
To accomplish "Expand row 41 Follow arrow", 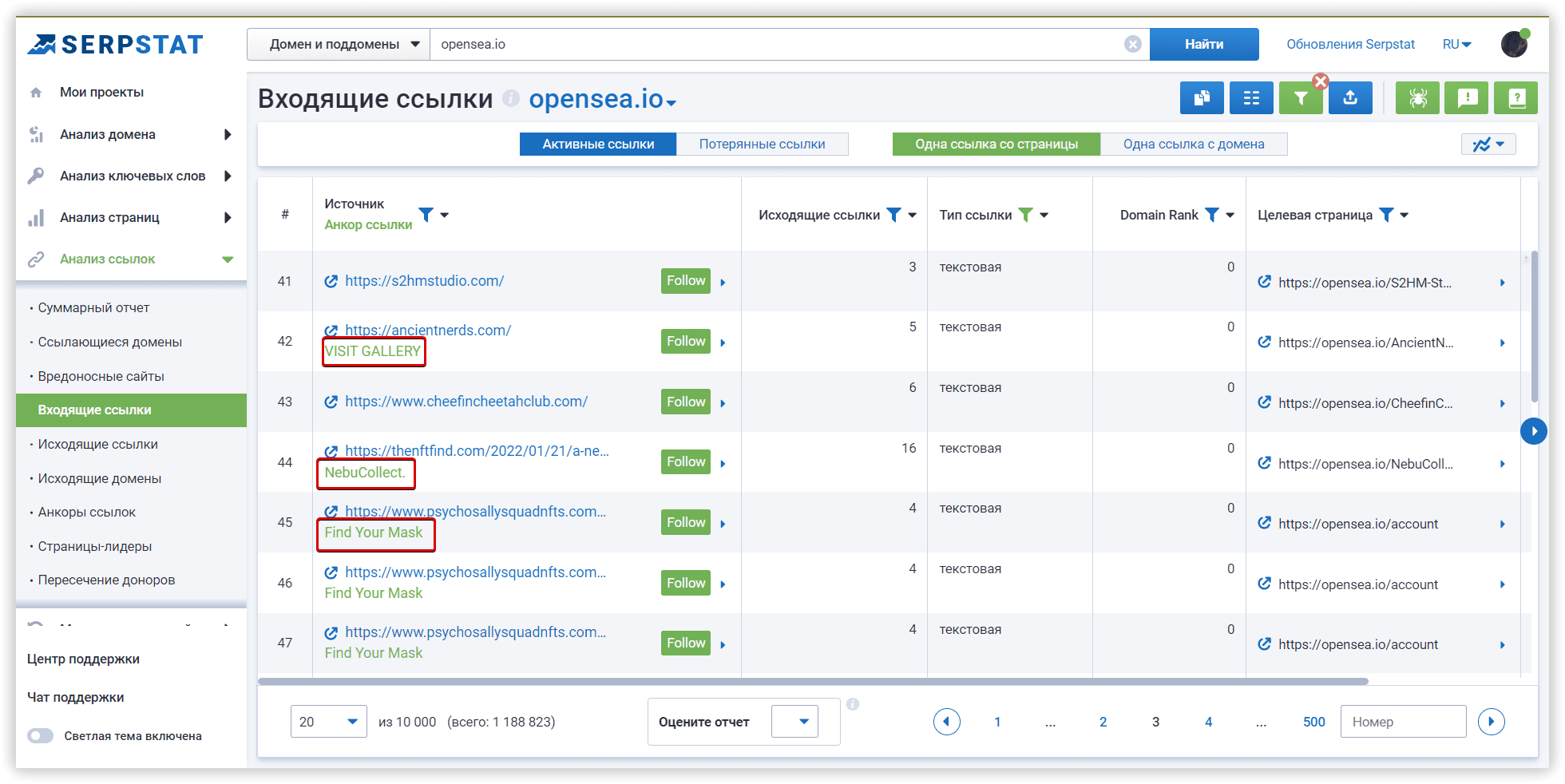I will [x=723, y=282].
